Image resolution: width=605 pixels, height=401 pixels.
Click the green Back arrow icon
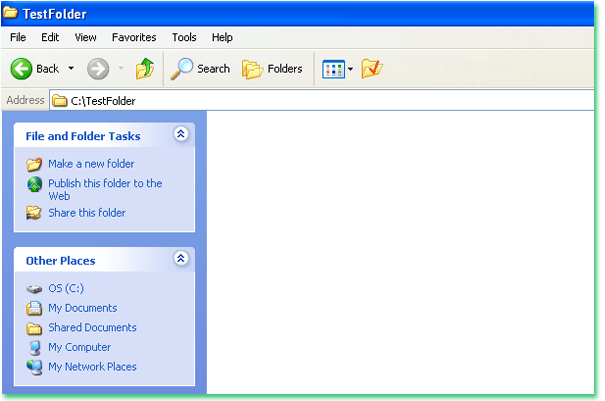click(21, 69)
